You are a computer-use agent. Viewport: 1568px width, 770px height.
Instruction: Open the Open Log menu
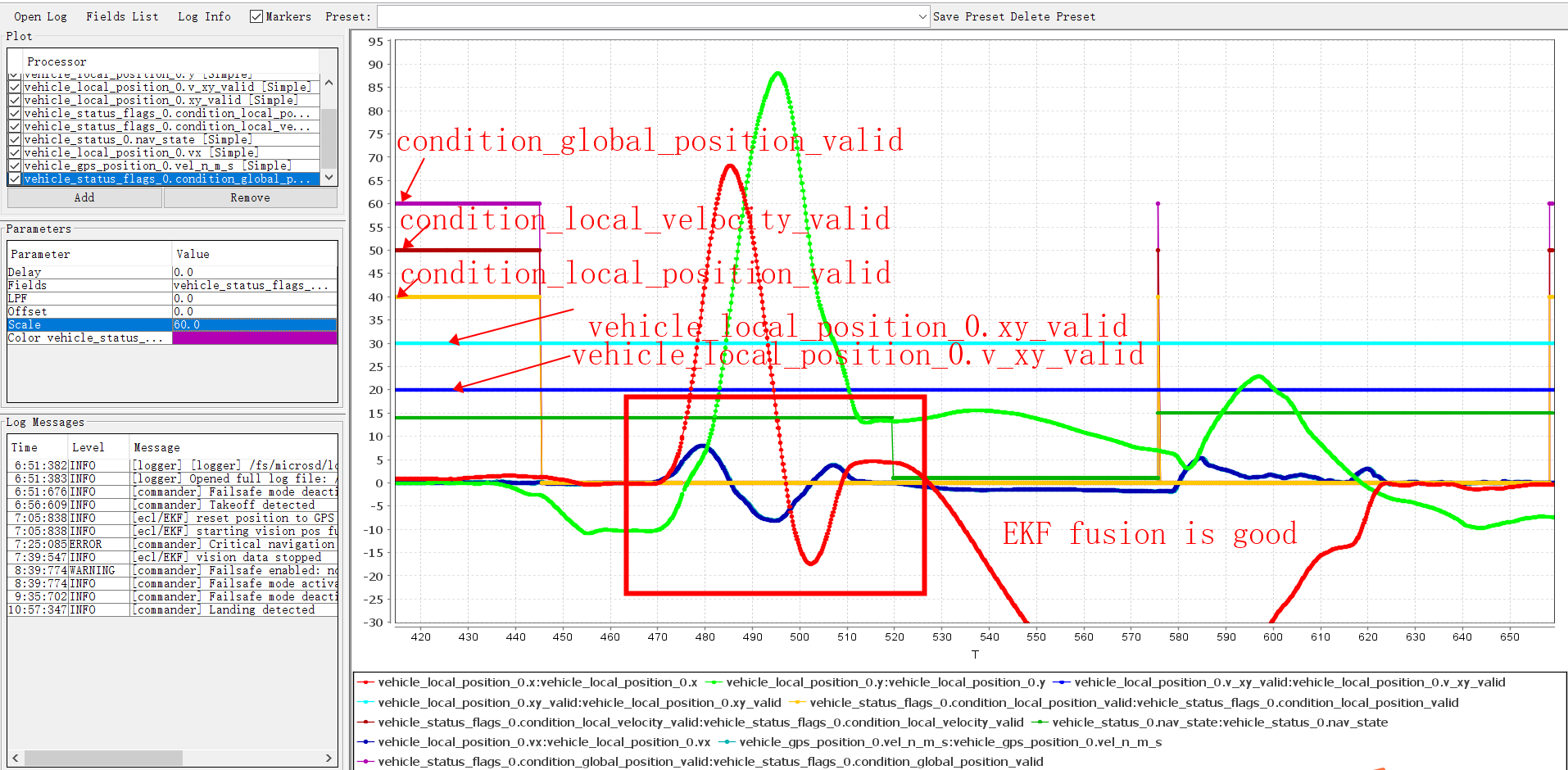[39, 16]
